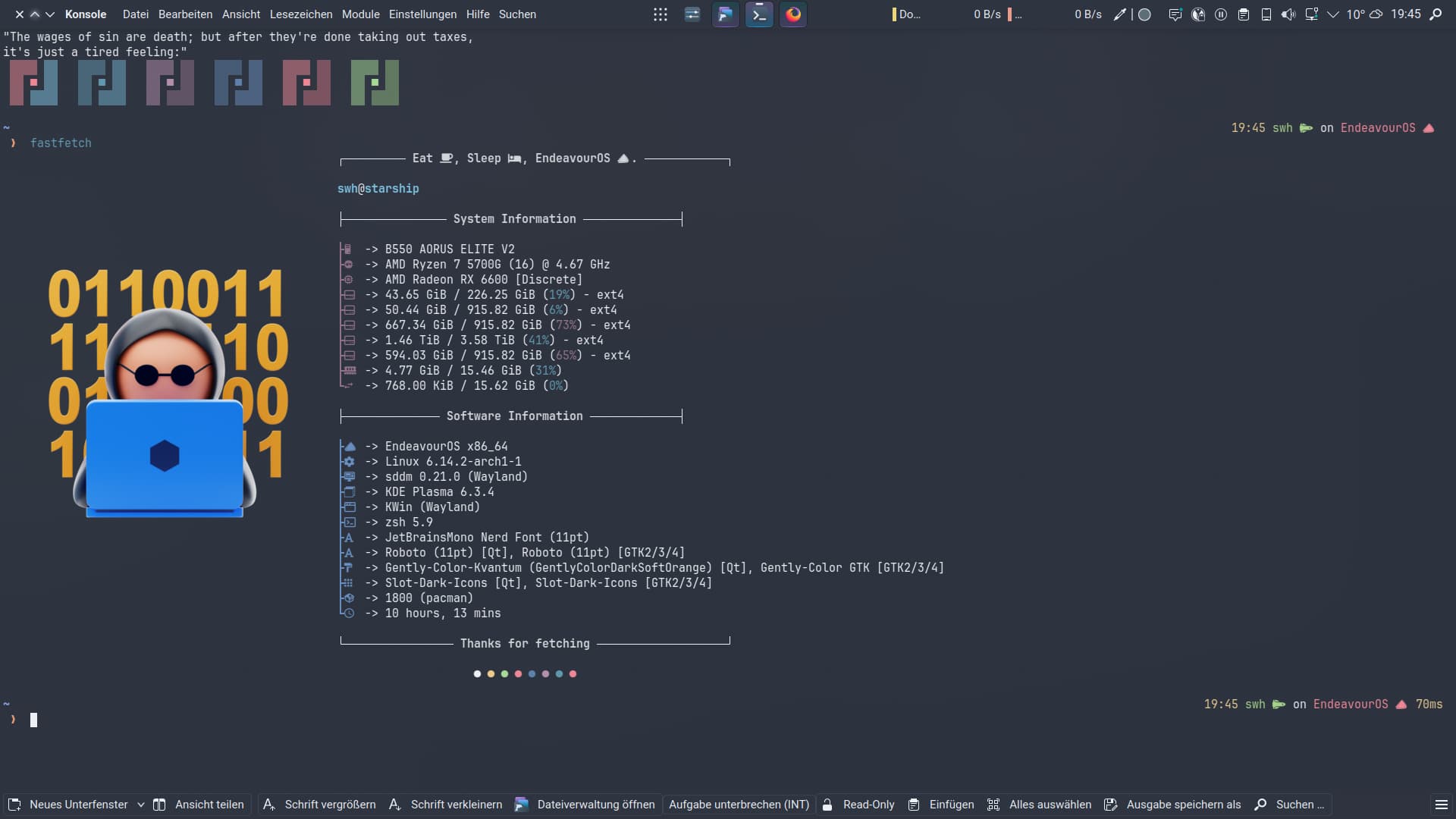Click Ansicht teilen to split the view
This screenshot has width=1456, height=819.
click(199, 805)
